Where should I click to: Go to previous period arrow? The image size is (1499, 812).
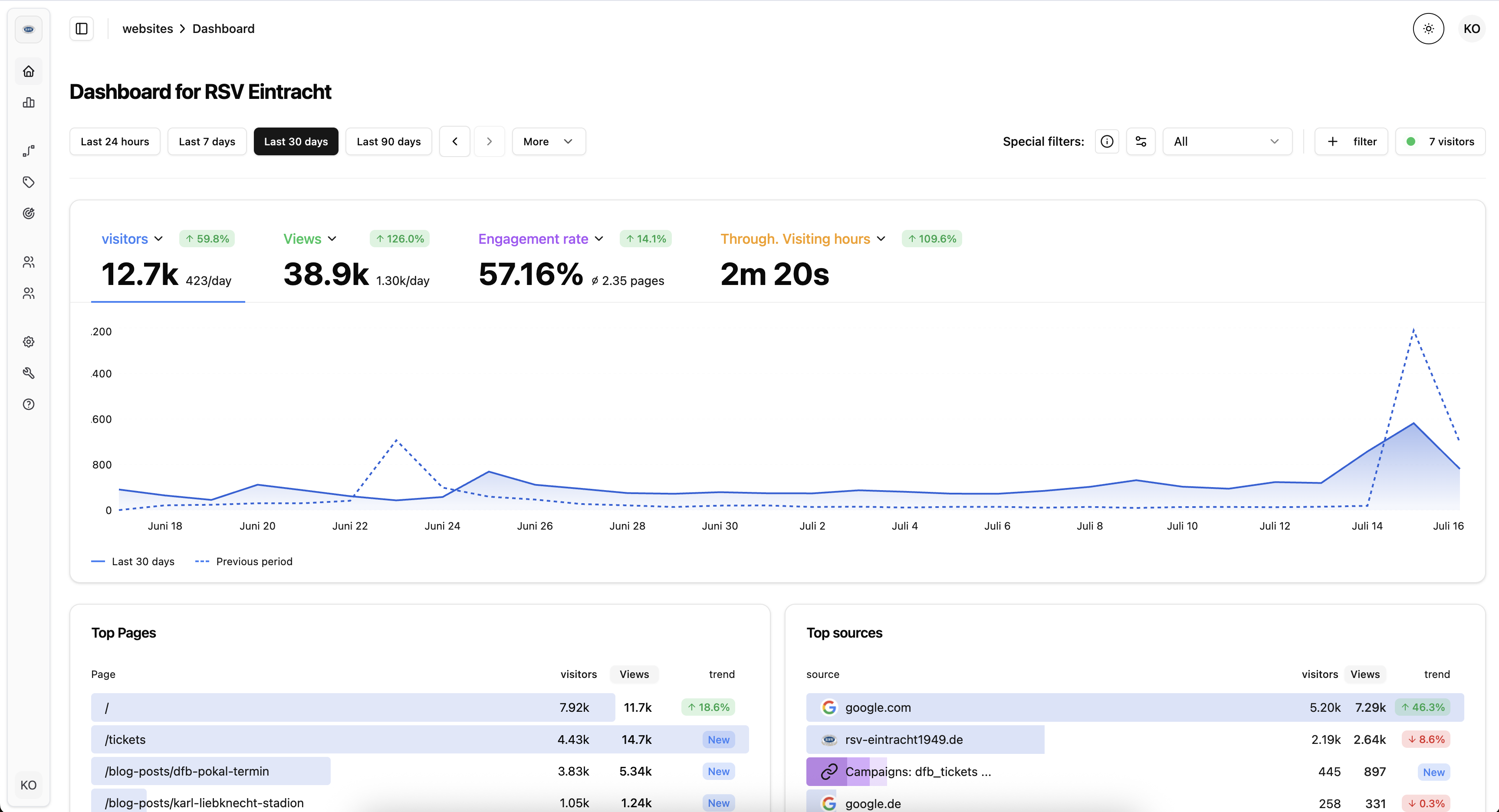tap(454, 141)
